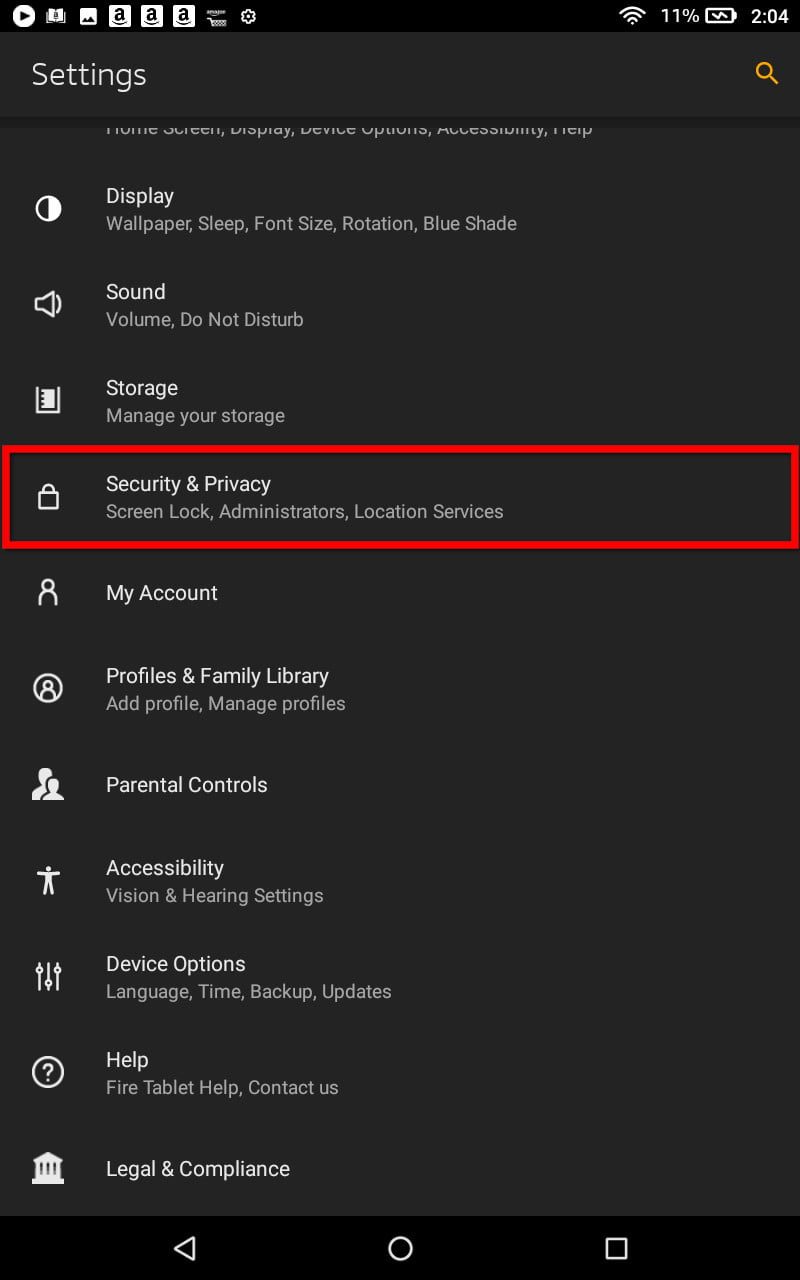Tap the Security & Privacy lock icon

click(48, 497)
